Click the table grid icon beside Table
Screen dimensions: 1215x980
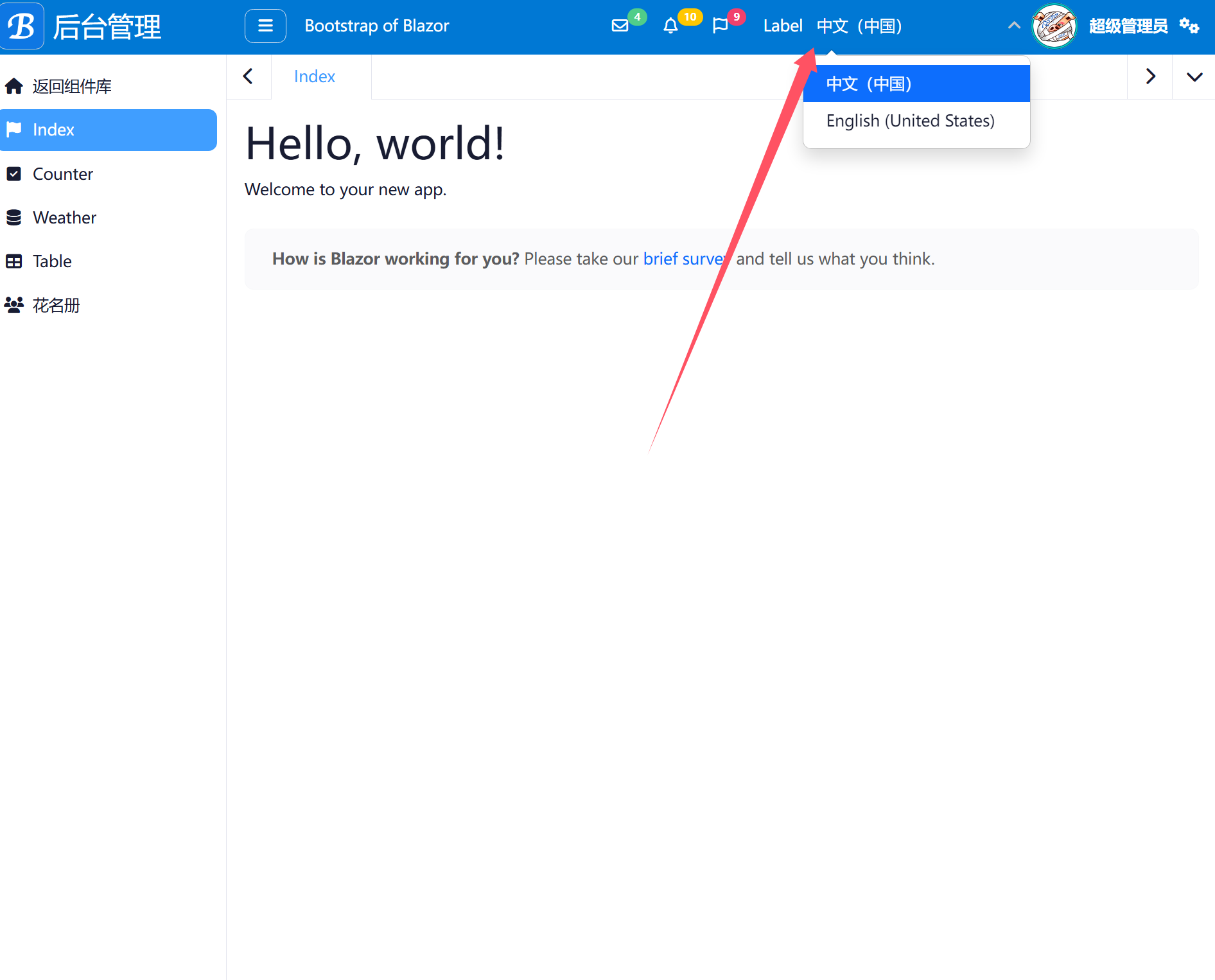click(13, 261)
